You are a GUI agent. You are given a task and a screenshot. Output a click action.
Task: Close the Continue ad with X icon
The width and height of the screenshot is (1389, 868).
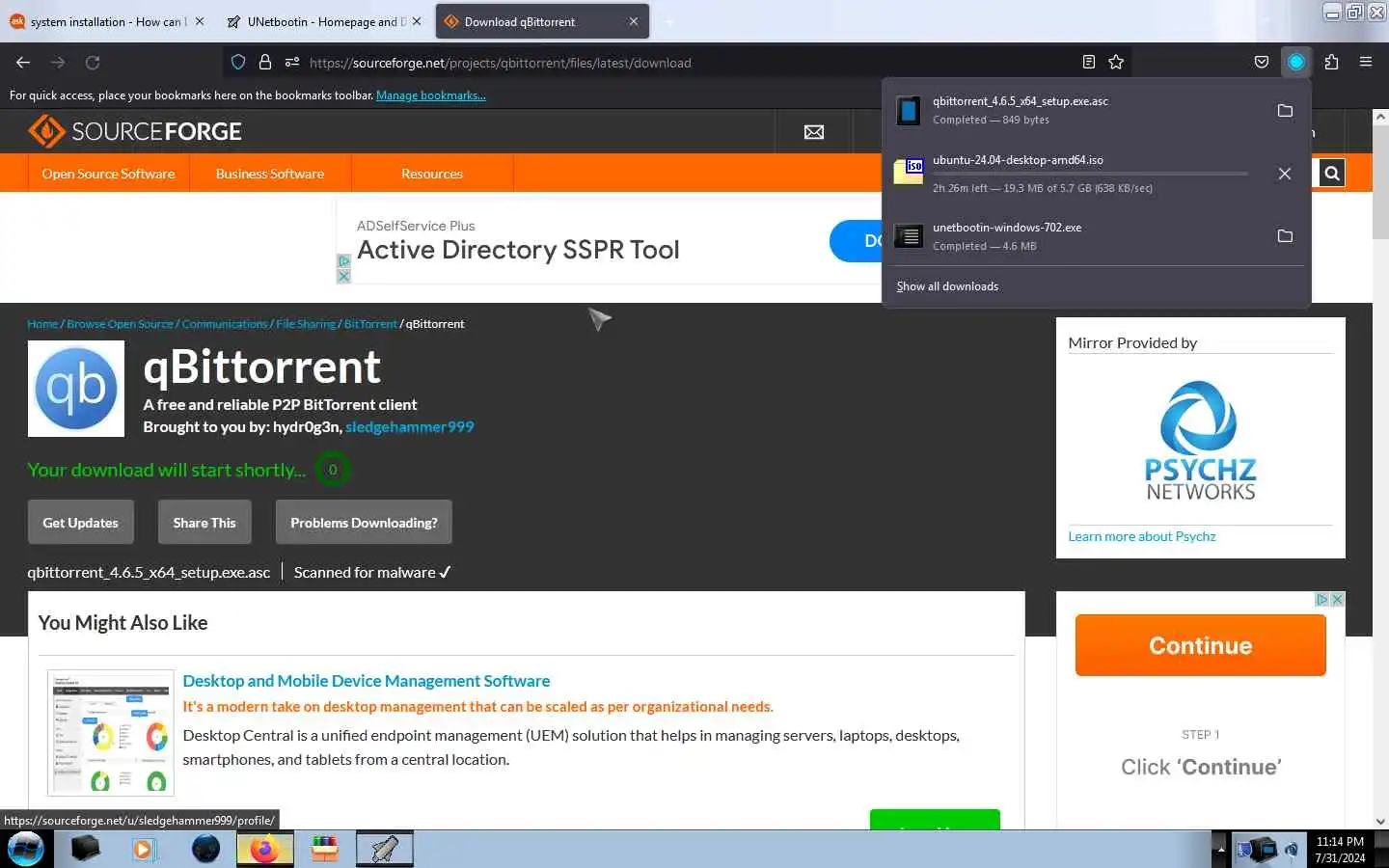pyautogui.click(x=1338, y=599)
